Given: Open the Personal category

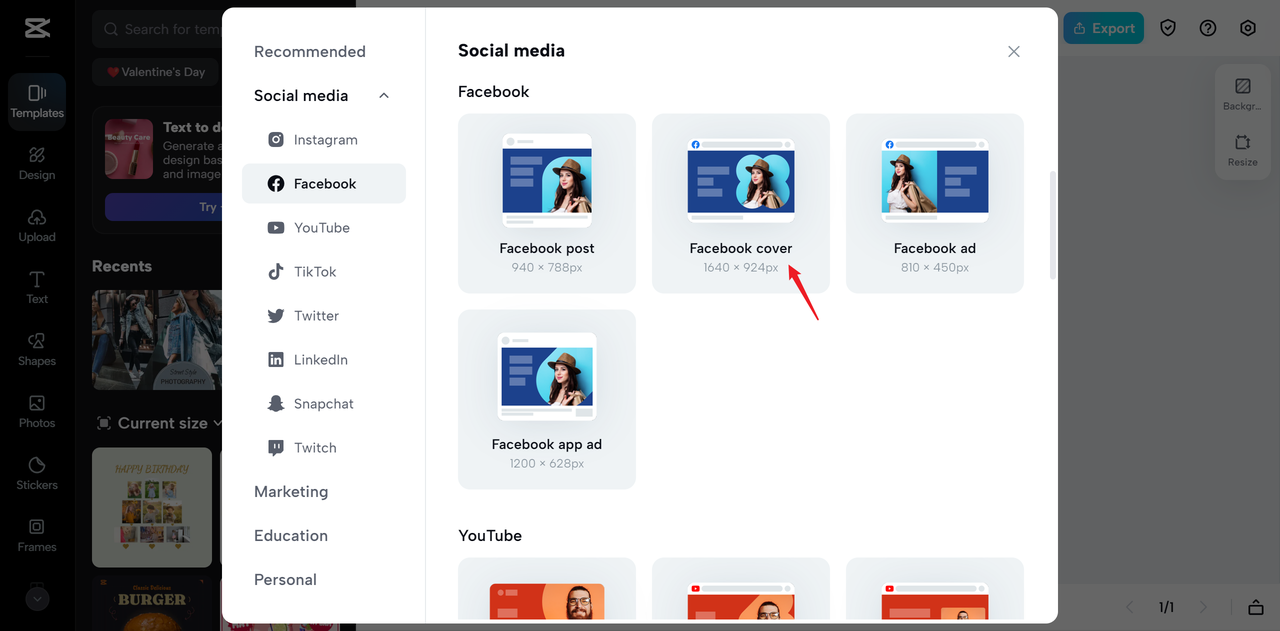Looking at the screenshot, I should [285, 580].
